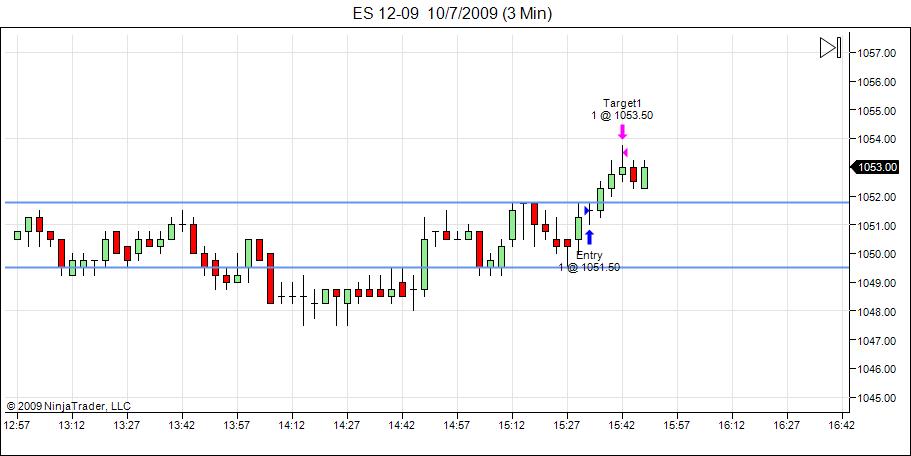Click the 1046.00 price axis label

[876, 369]
